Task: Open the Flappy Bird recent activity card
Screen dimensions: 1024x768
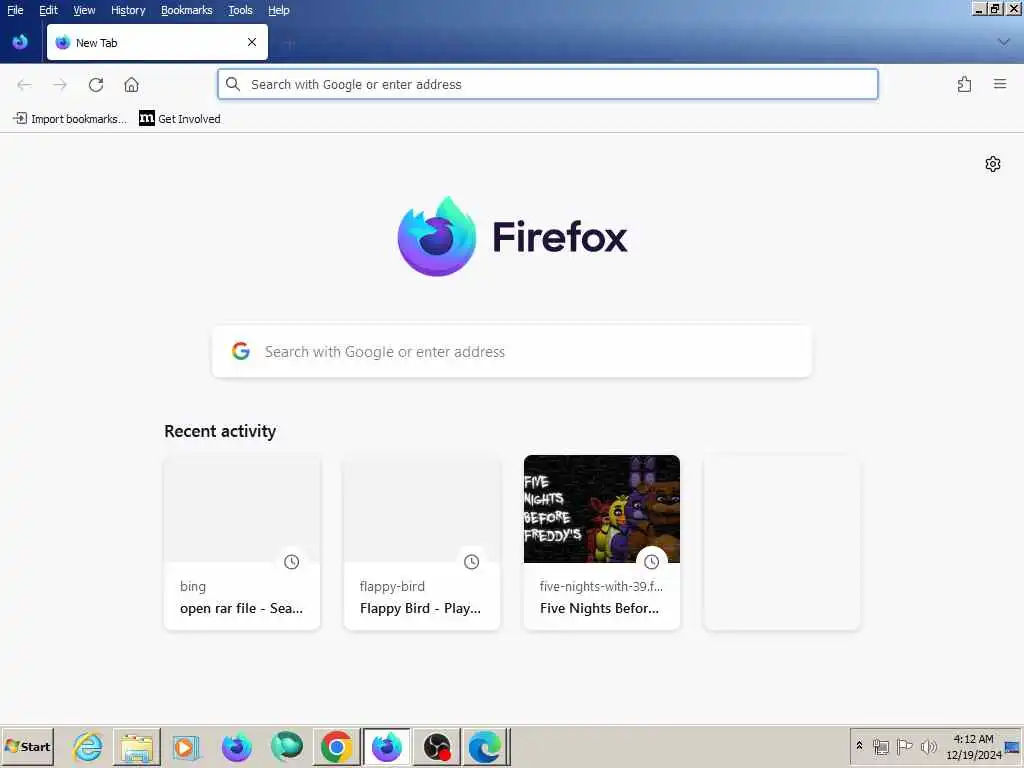Action: tap(422, 543)
